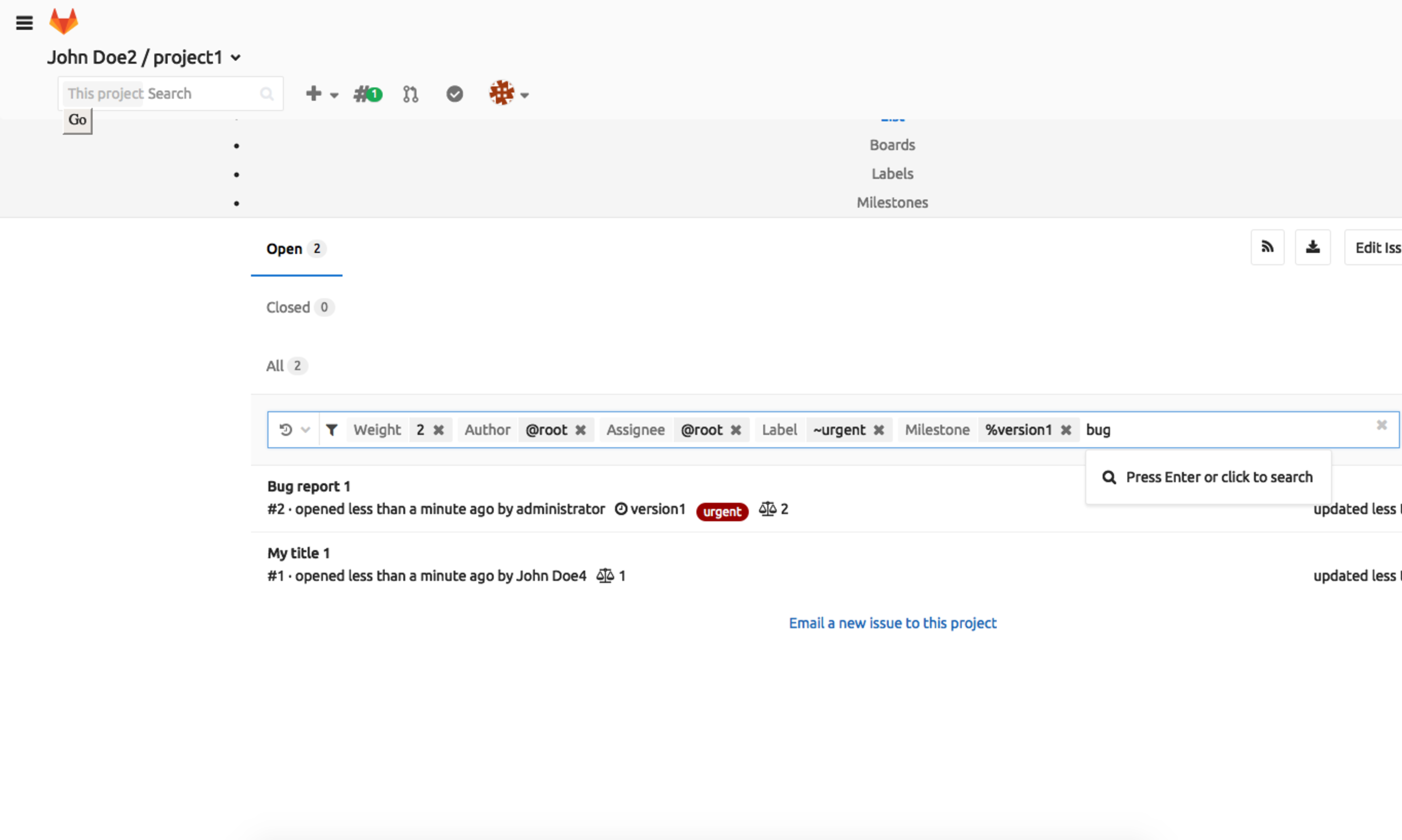This screenshot has height=840, width=1402.
Task: Open the todos checkmark icon
Action: click(x=454, y=94)
